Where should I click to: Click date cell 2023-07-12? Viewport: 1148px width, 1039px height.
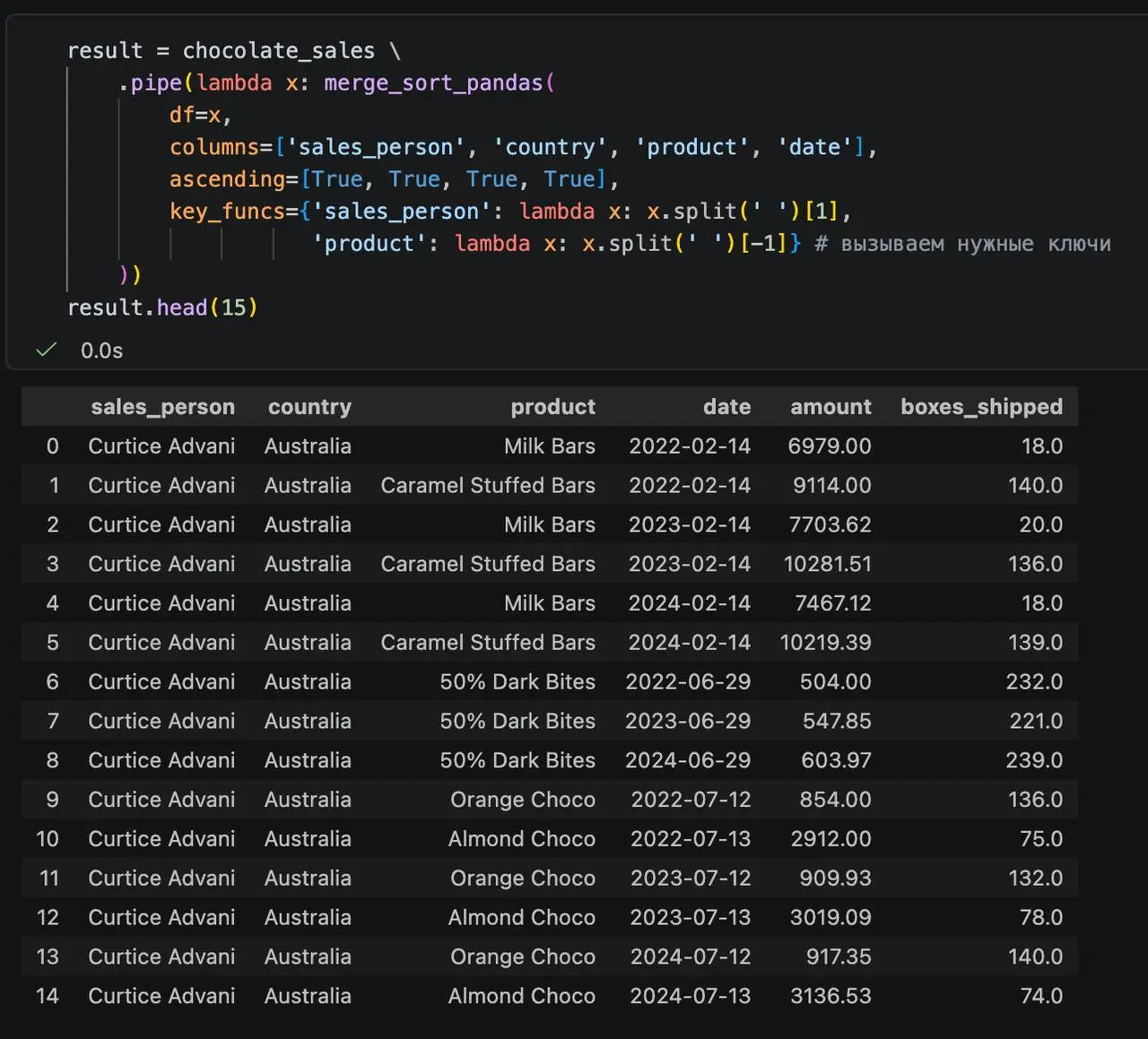[691, 879]
